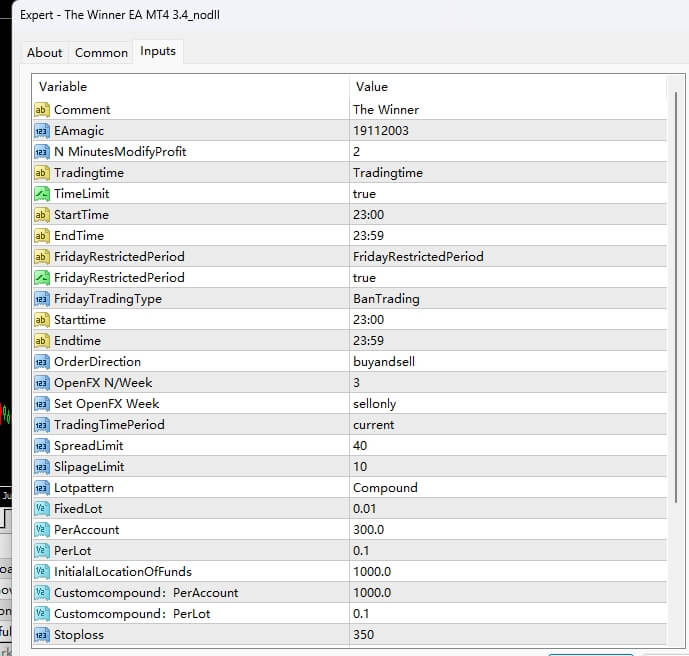The image size is (689, 656).
Task: Click the integer icon beside OpenFX N/Week
Action: coord(42,383)
